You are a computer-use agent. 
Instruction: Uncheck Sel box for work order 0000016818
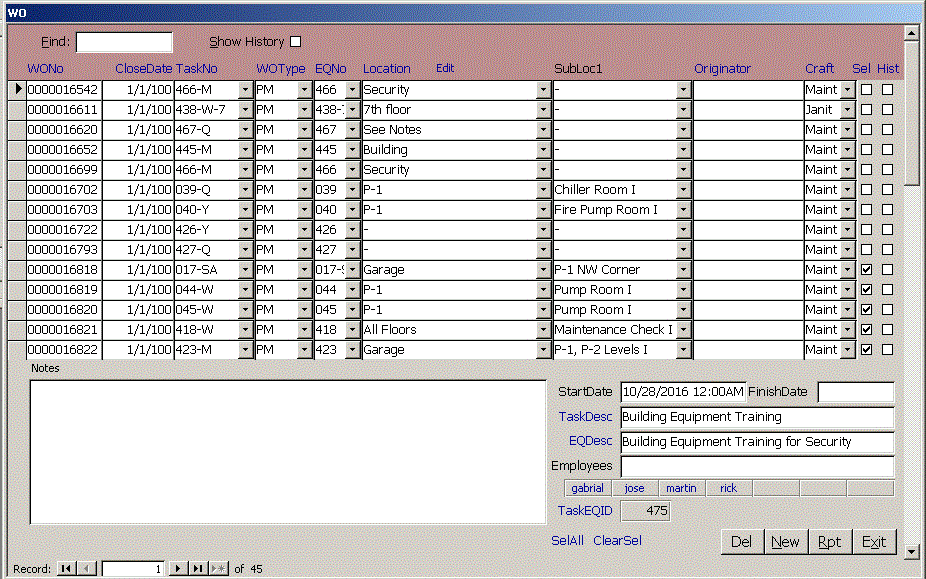click(x=867, y=270)
